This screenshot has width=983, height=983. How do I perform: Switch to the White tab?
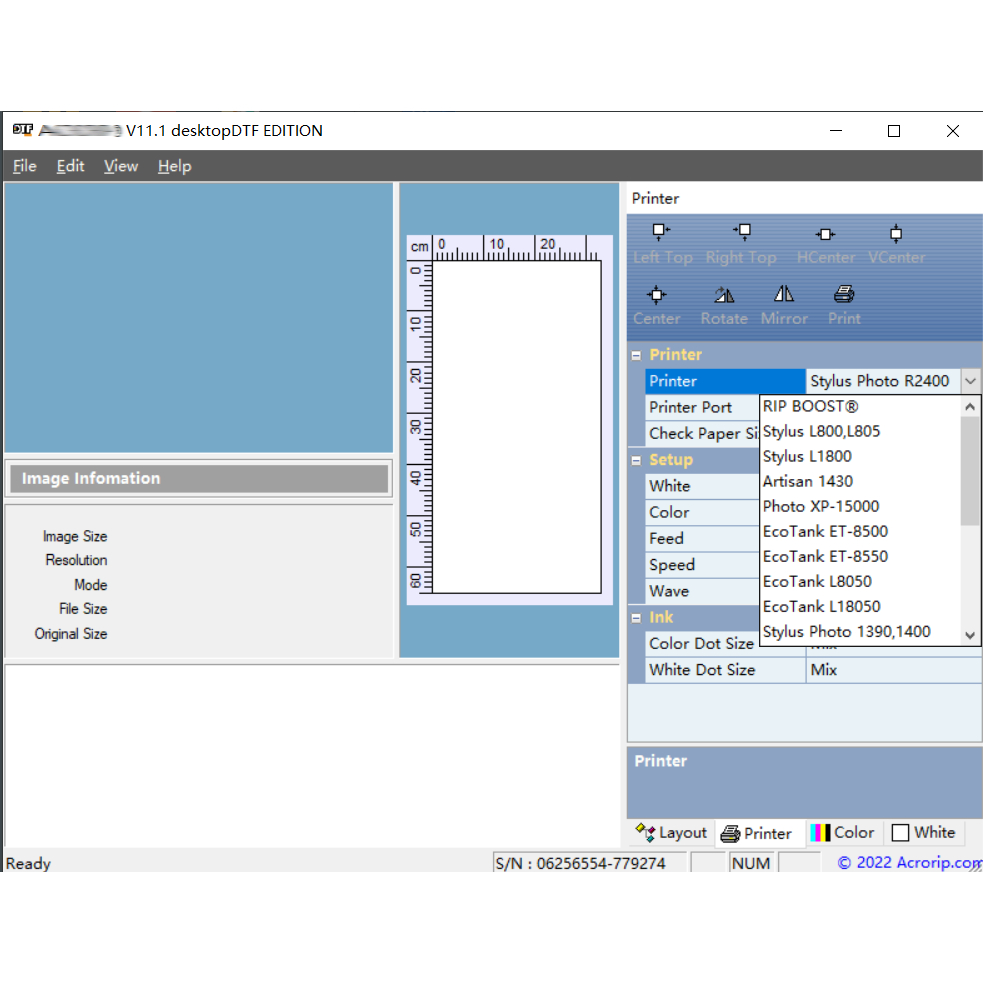[x=923, y=832]
